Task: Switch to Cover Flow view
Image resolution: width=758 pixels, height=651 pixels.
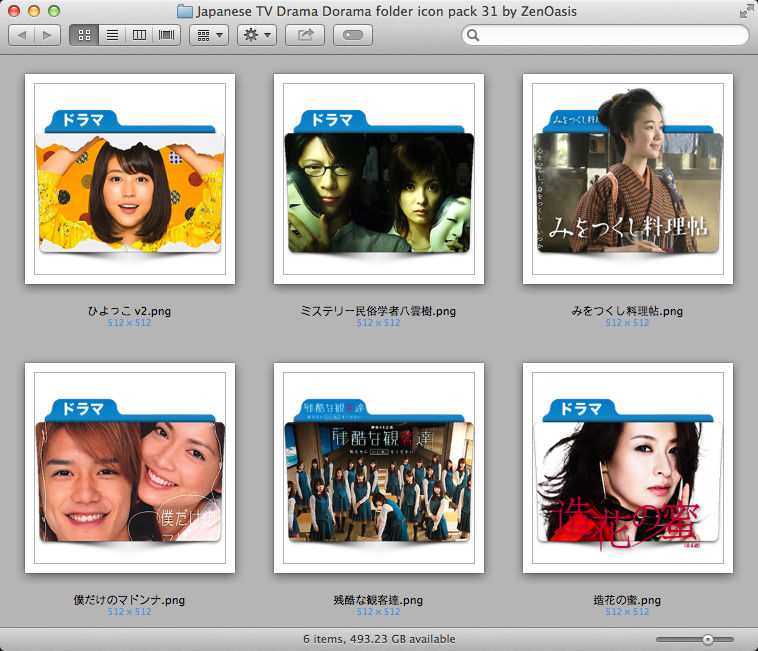Action: coord(166,35)
